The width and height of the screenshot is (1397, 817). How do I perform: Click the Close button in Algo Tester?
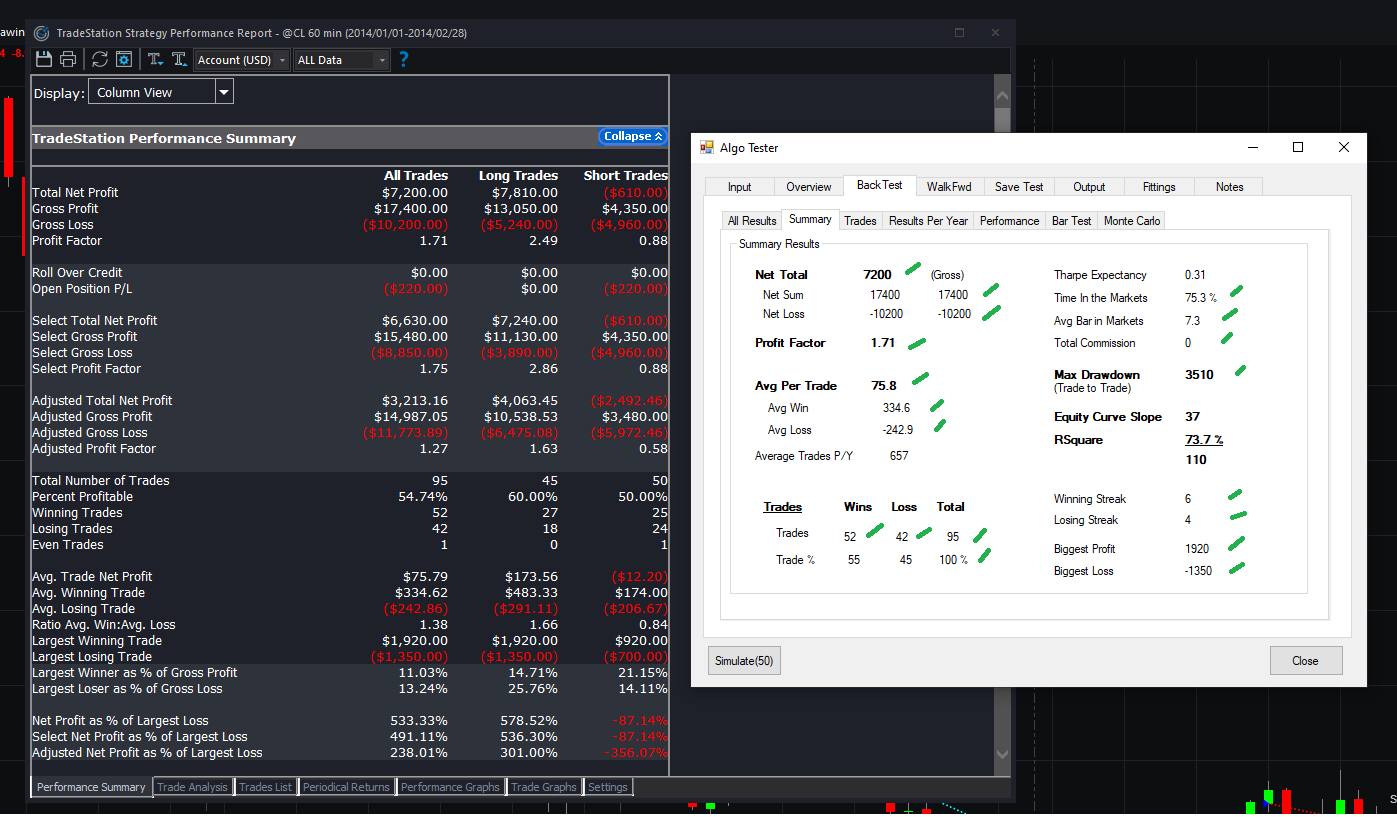click(x=1305, y=661)
